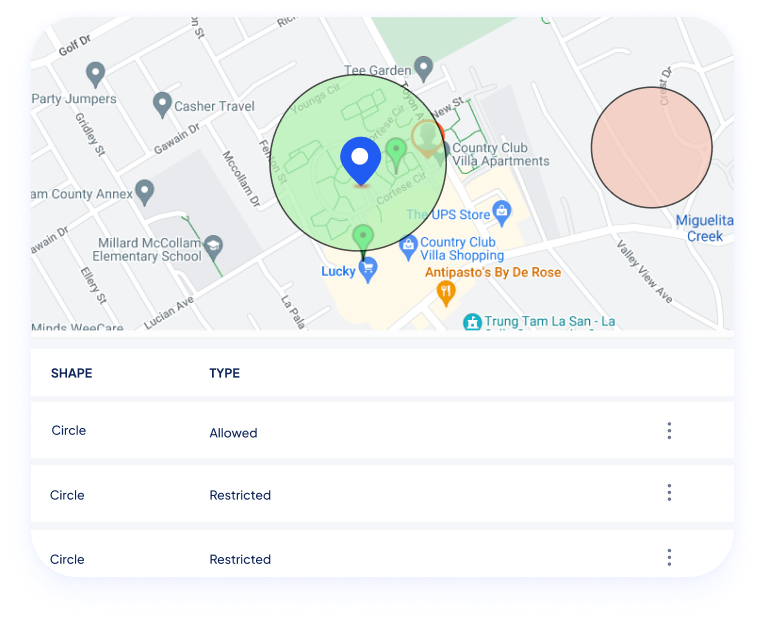Click the TYPE column header

point(224,373)
